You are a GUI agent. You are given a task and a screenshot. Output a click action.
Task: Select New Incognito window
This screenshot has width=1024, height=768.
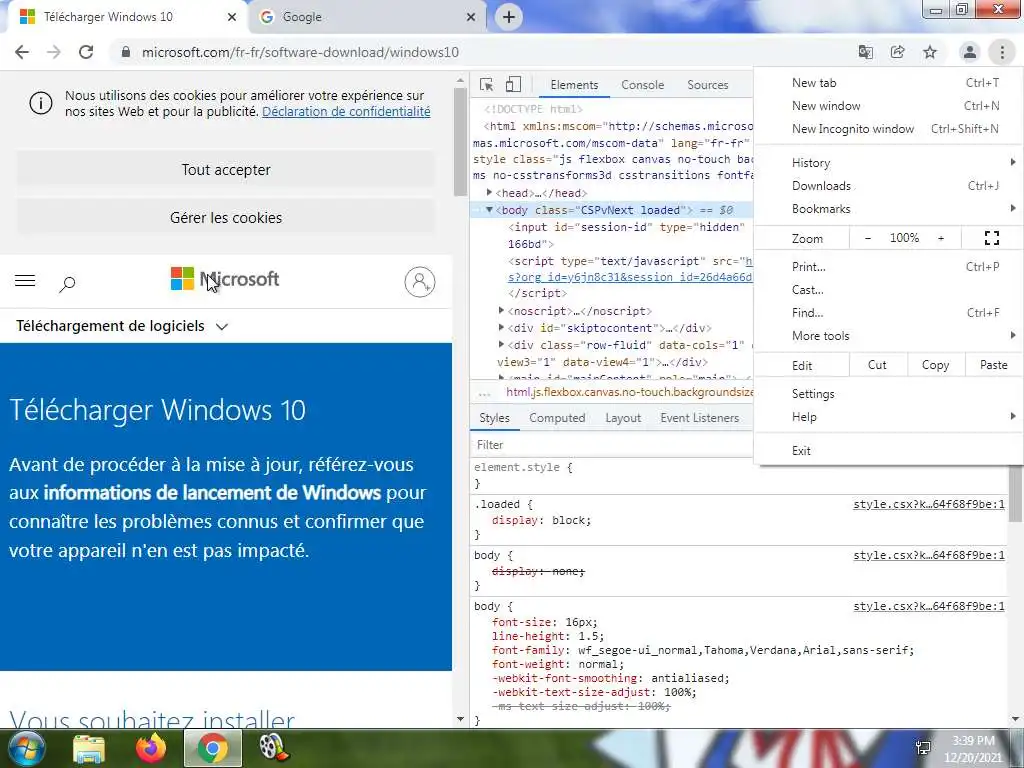(888, 129)
